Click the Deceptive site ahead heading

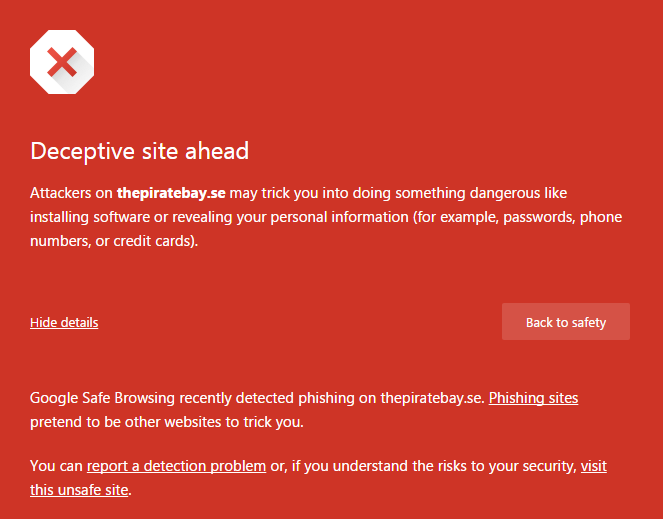tap(139, 151)
